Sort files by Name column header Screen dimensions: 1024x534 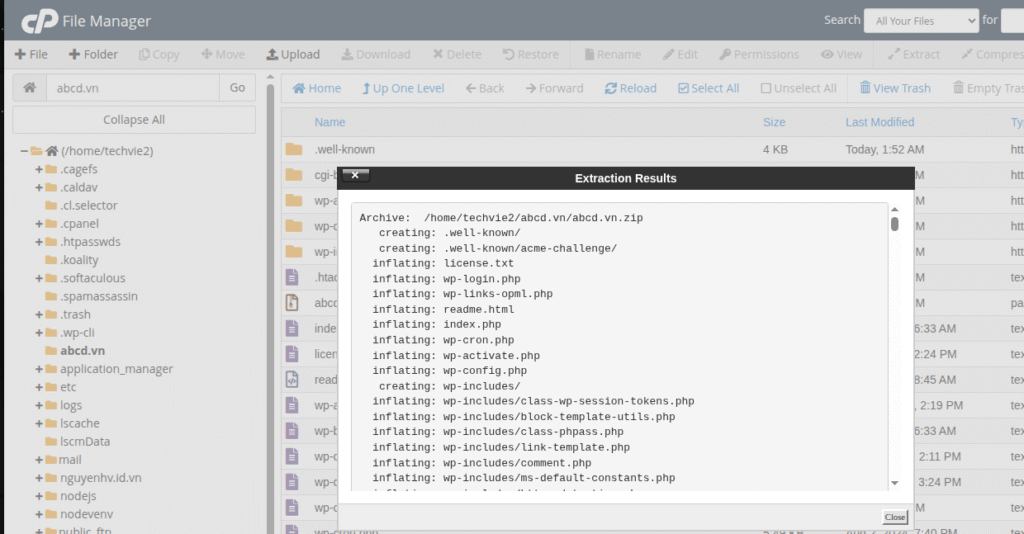[x=330, y=122]
